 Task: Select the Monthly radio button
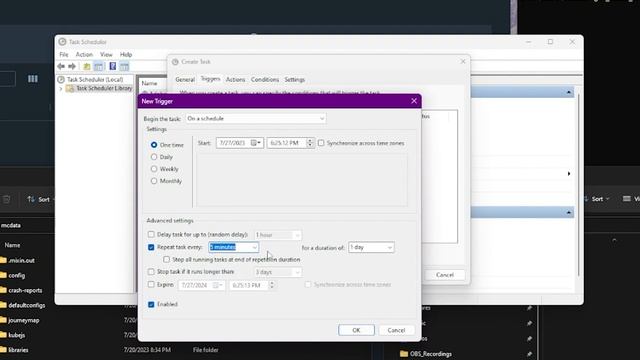point(154,181)
